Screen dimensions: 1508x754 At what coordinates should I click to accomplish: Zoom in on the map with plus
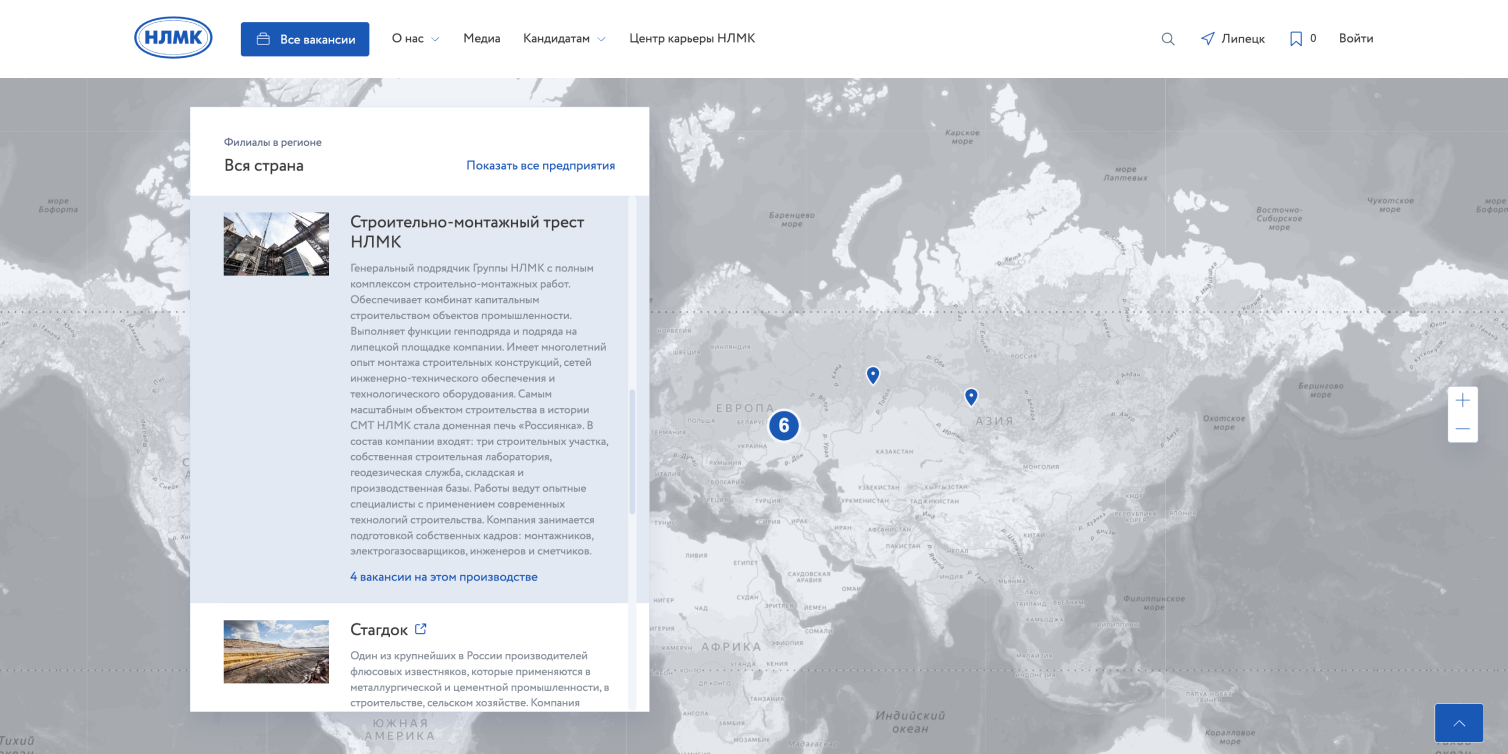pyautogui.click(x=1463, y=400)
